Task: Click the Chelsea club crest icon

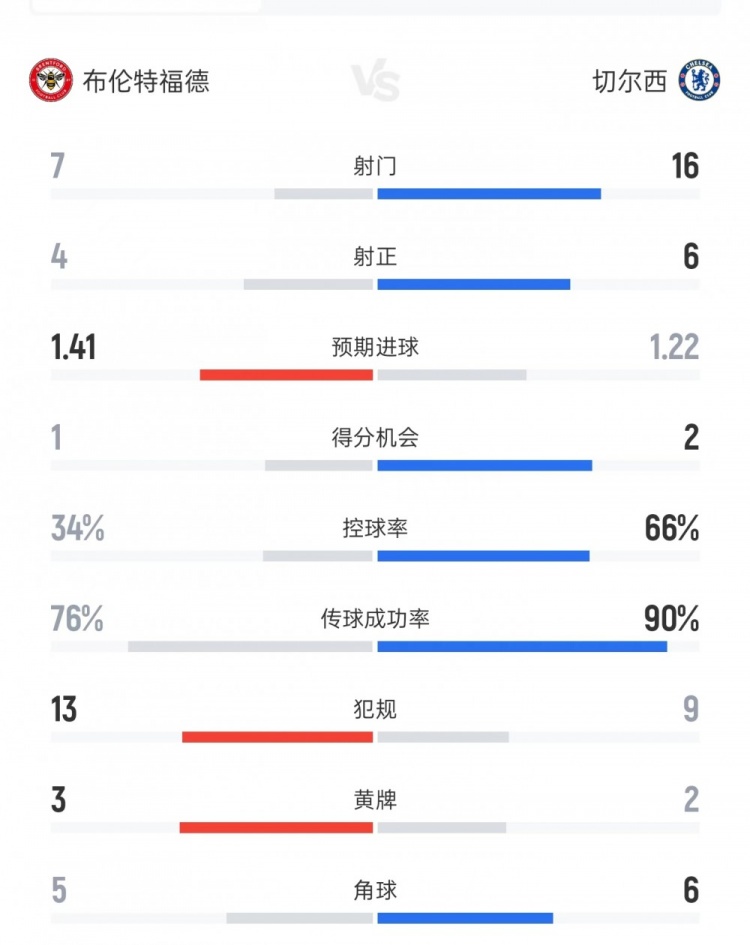Action: [699, 81]
